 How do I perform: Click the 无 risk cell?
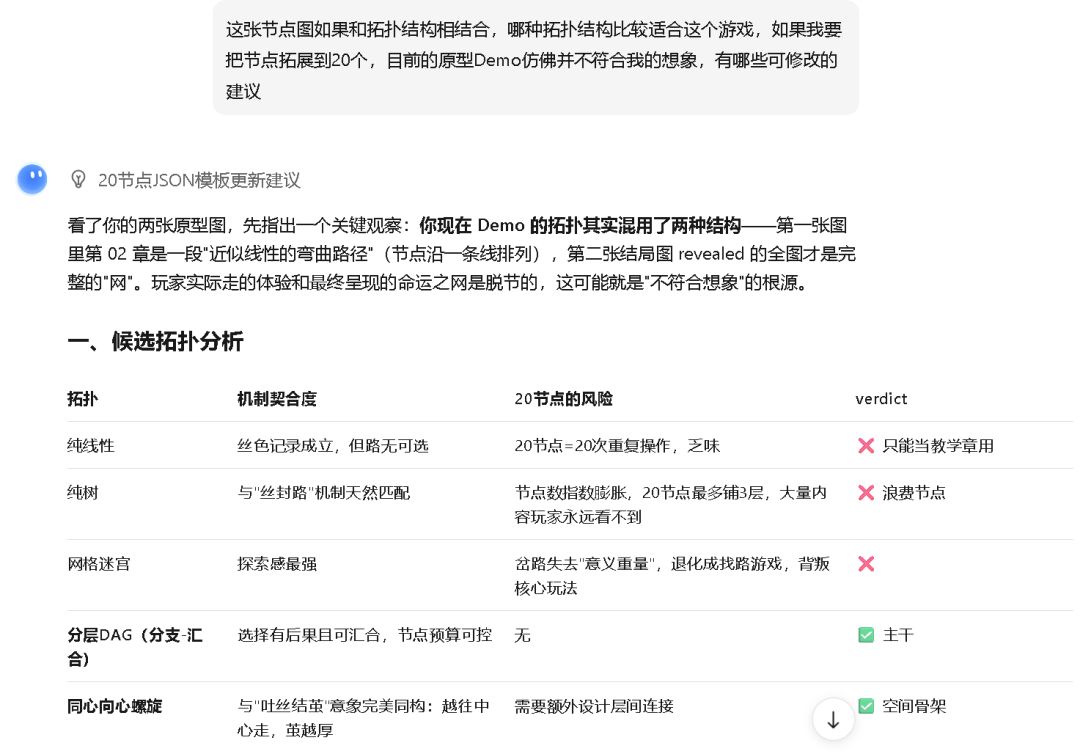coord(523,635)
